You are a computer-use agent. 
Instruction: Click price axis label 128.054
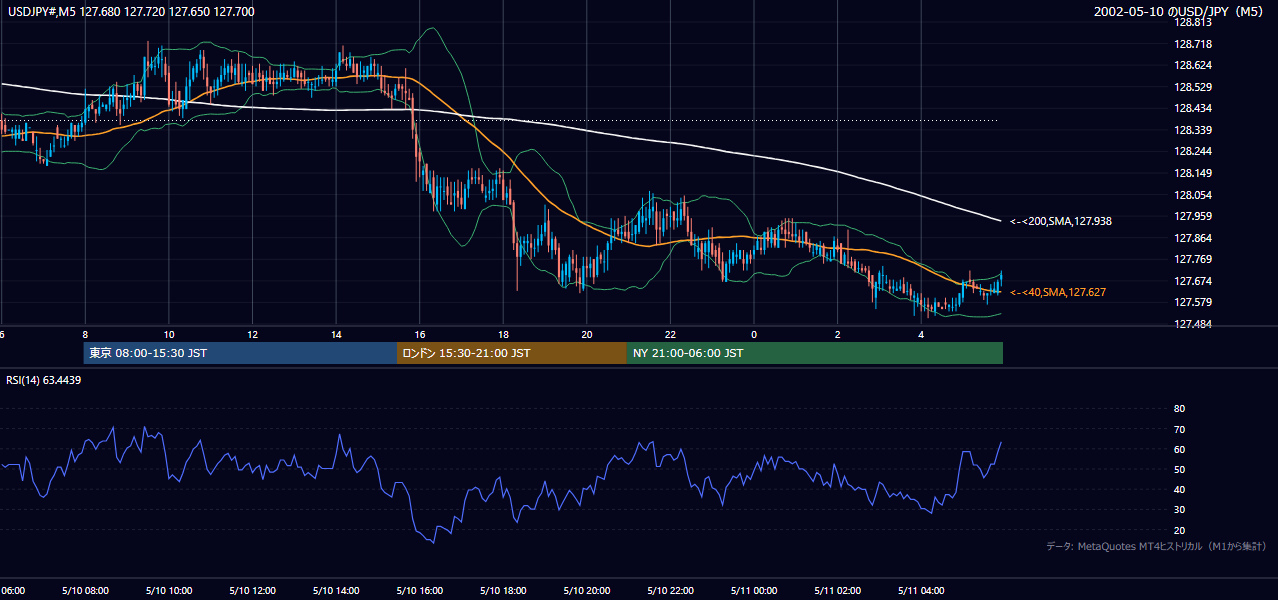(x=1192, y=195)
